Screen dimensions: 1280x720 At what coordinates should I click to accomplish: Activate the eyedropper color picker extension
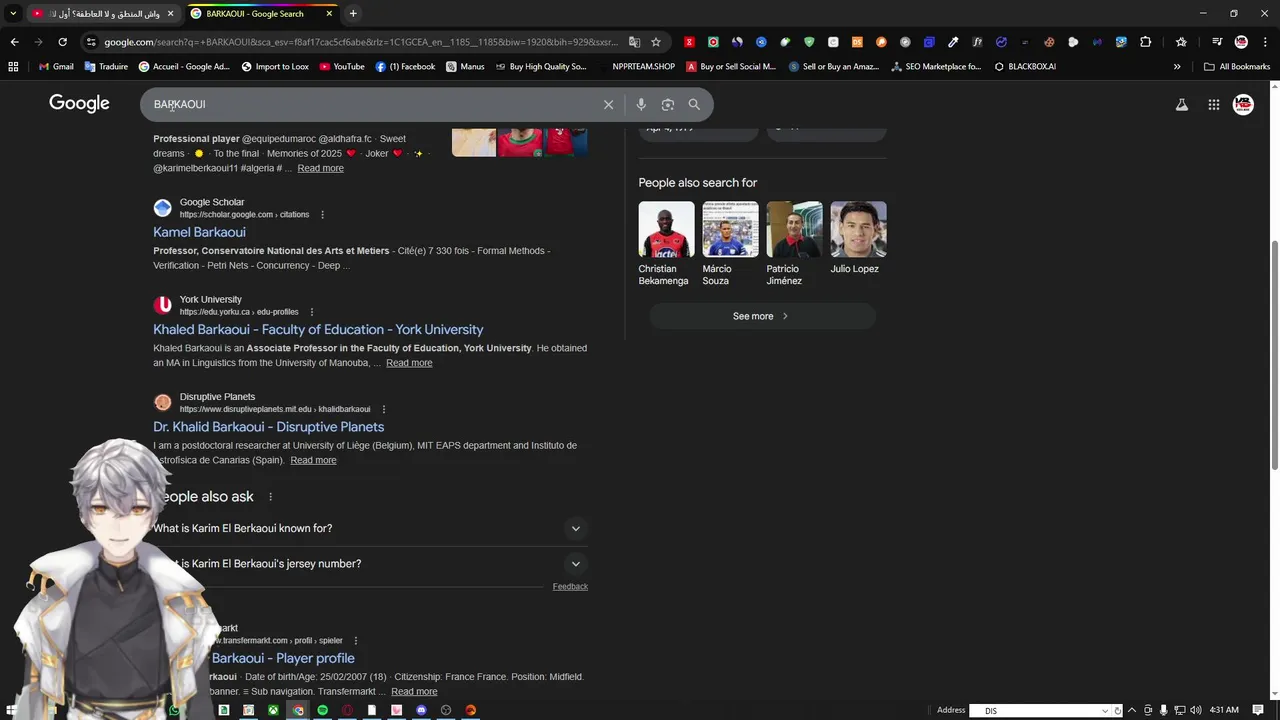click(x=953, y=42)
